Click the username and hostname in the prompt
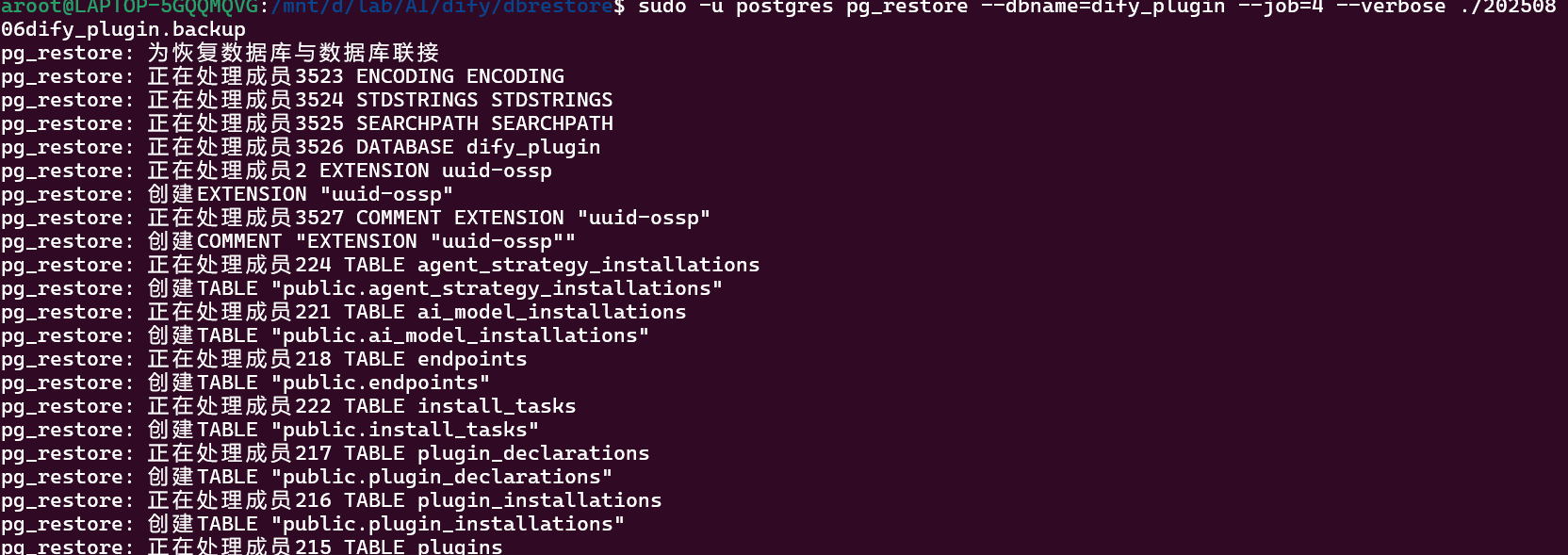The width and height of the screenshot is (1568, 555). click(x=134, y=7)
